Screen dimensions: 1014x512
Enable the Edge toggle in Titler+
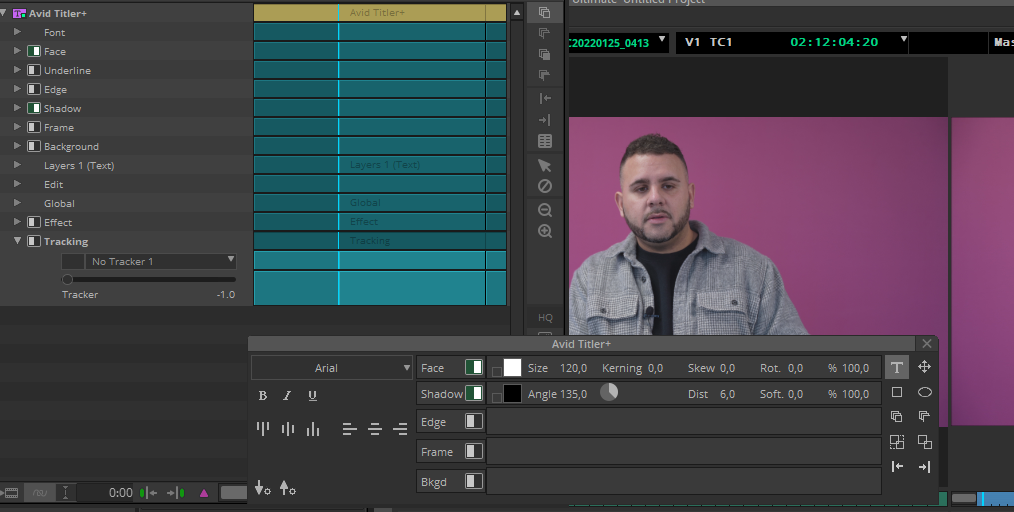click(474, 422)
